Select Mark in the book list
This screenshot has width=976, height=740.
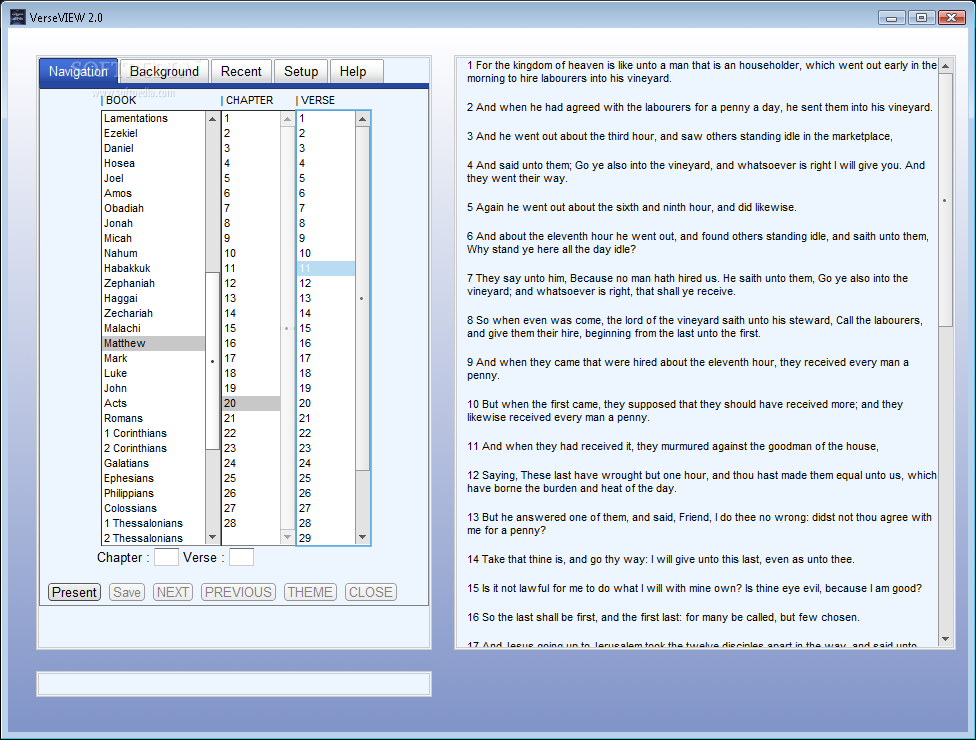pos(153,358)
